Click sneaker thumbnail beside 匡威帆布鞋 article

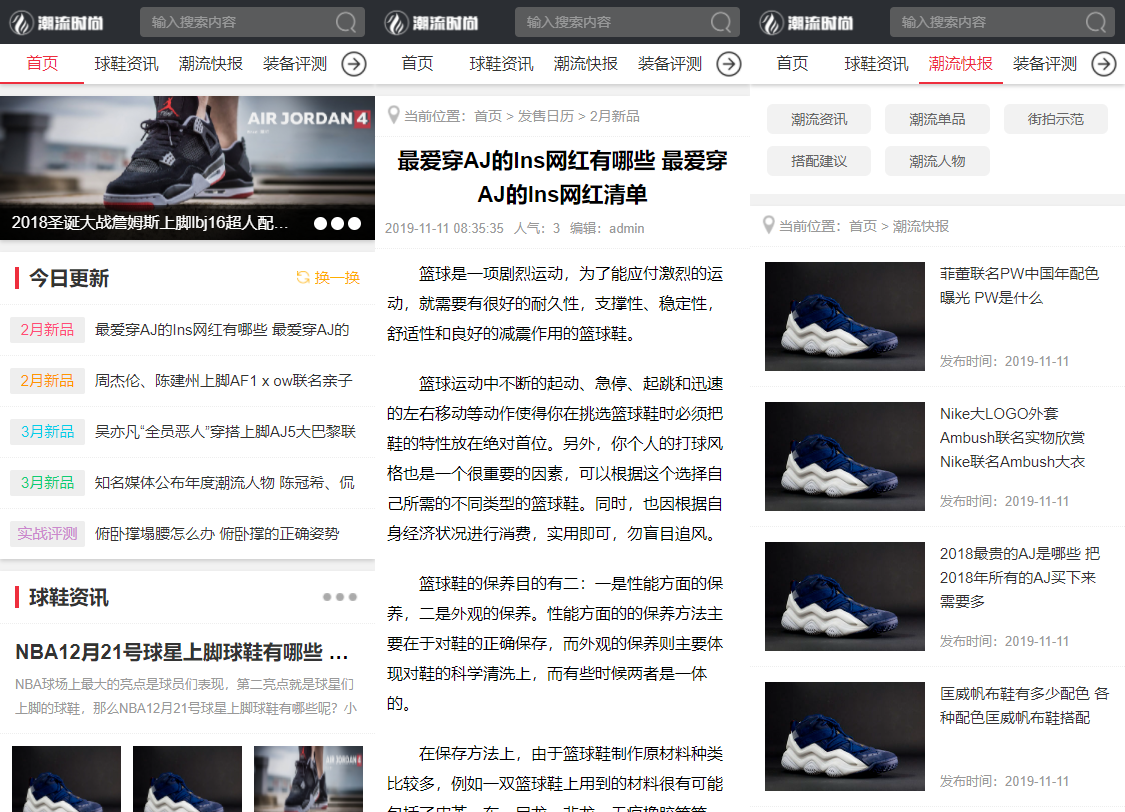(844, 736)
